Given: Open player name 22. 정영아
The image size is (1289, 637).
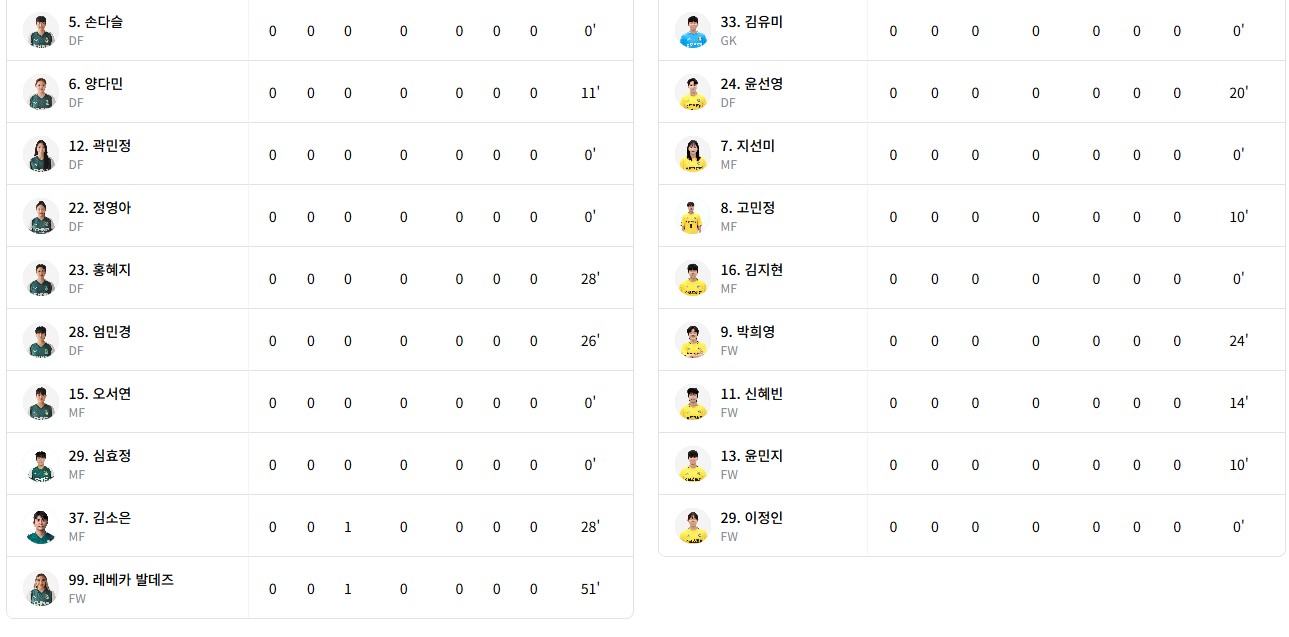Looking at the screenshot, I should click(100, 208).
